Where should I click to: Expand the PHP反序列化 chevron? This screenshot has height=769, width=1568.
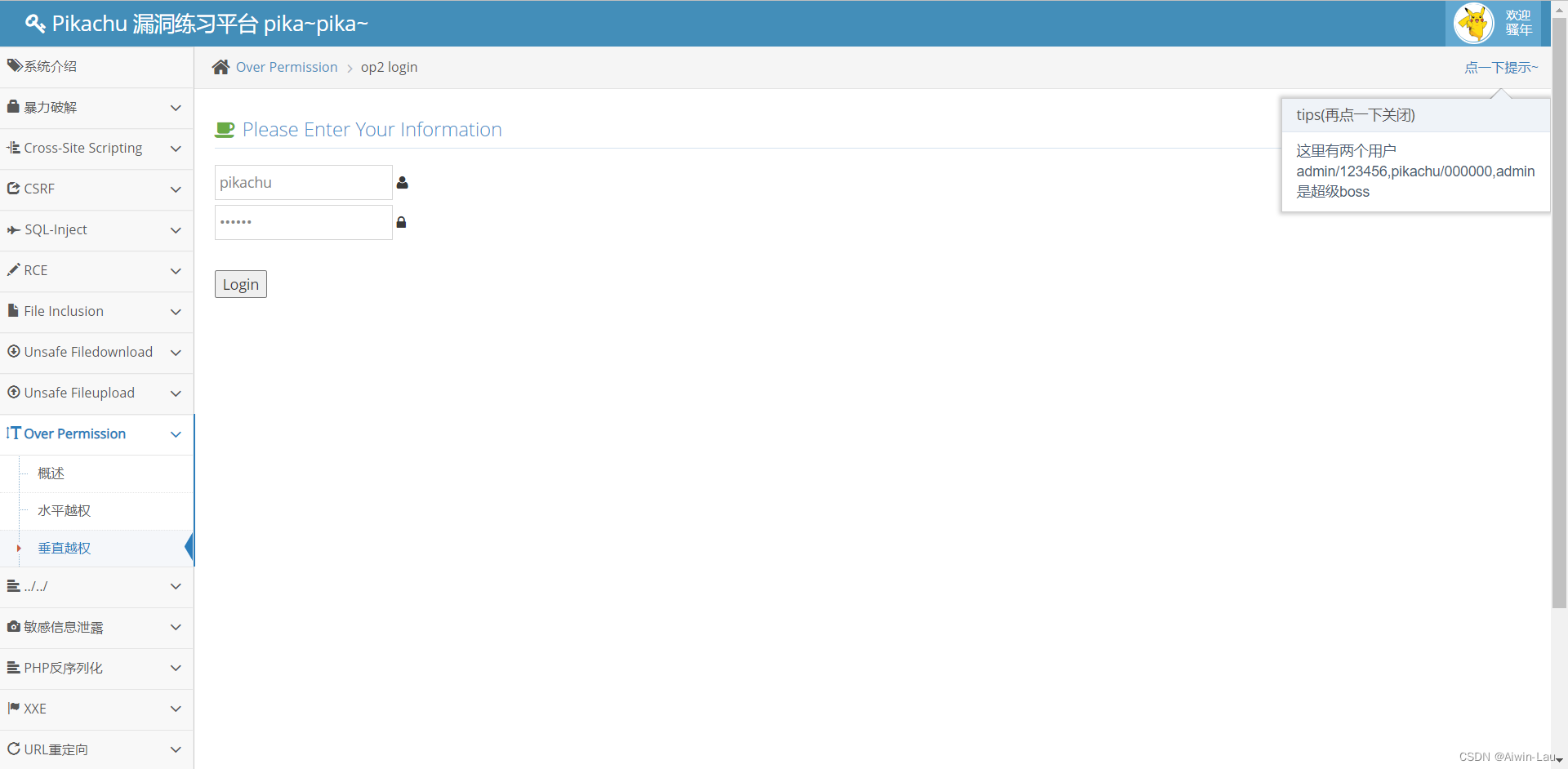176,668
